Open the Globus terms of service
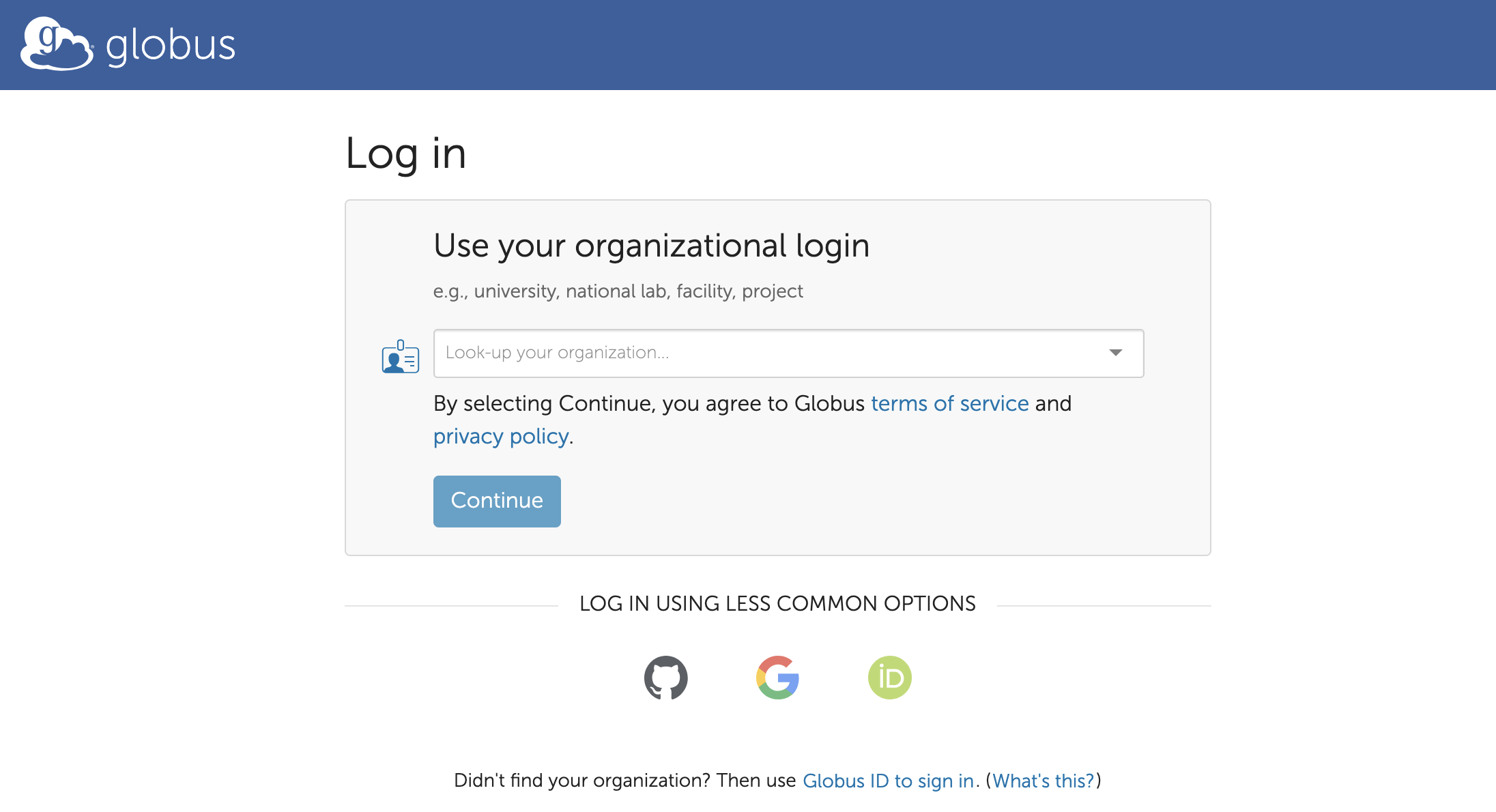Viewport: 1496px width, 812px height. pos(950,403)
